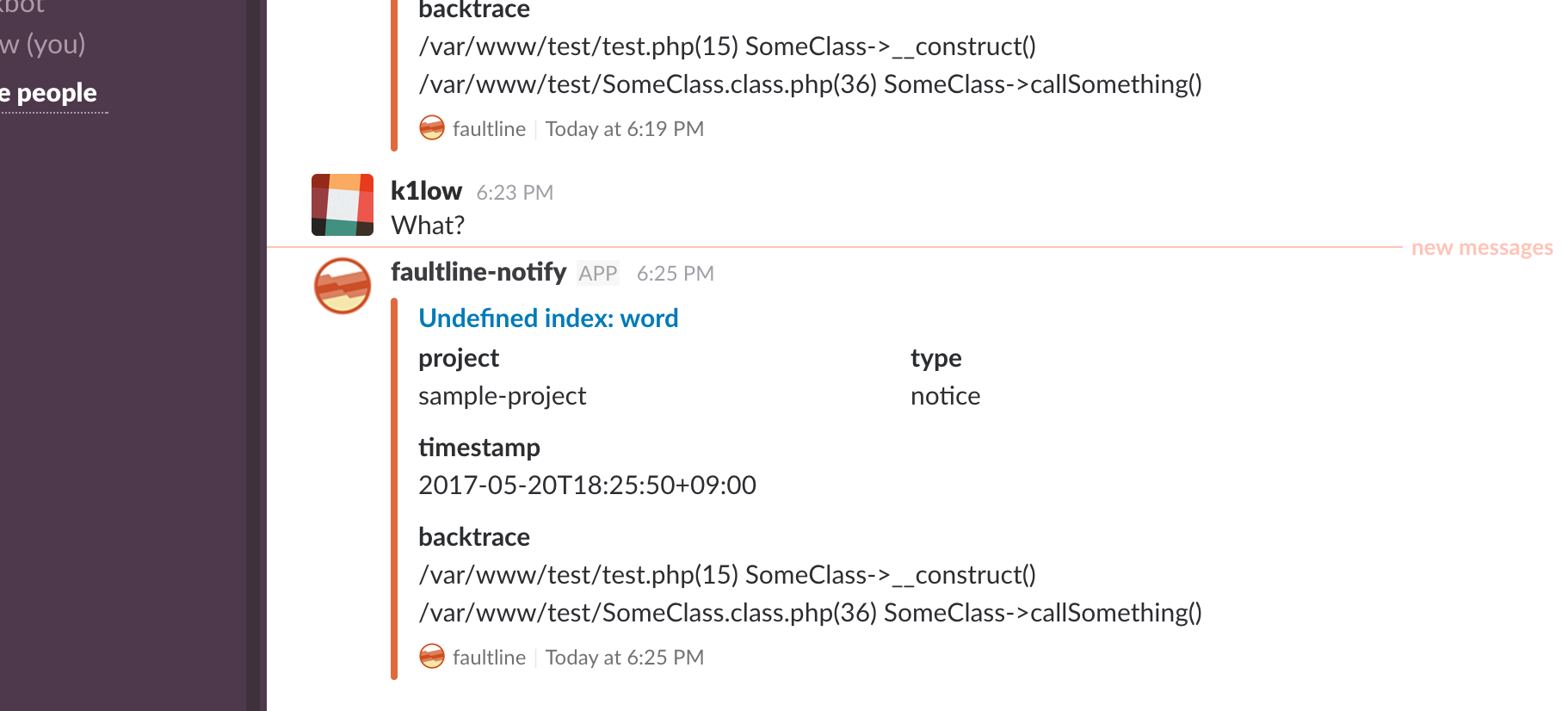The image size is (1568, 711).
Task: Click the faultline-notify bot username
Action: (478, 272)
